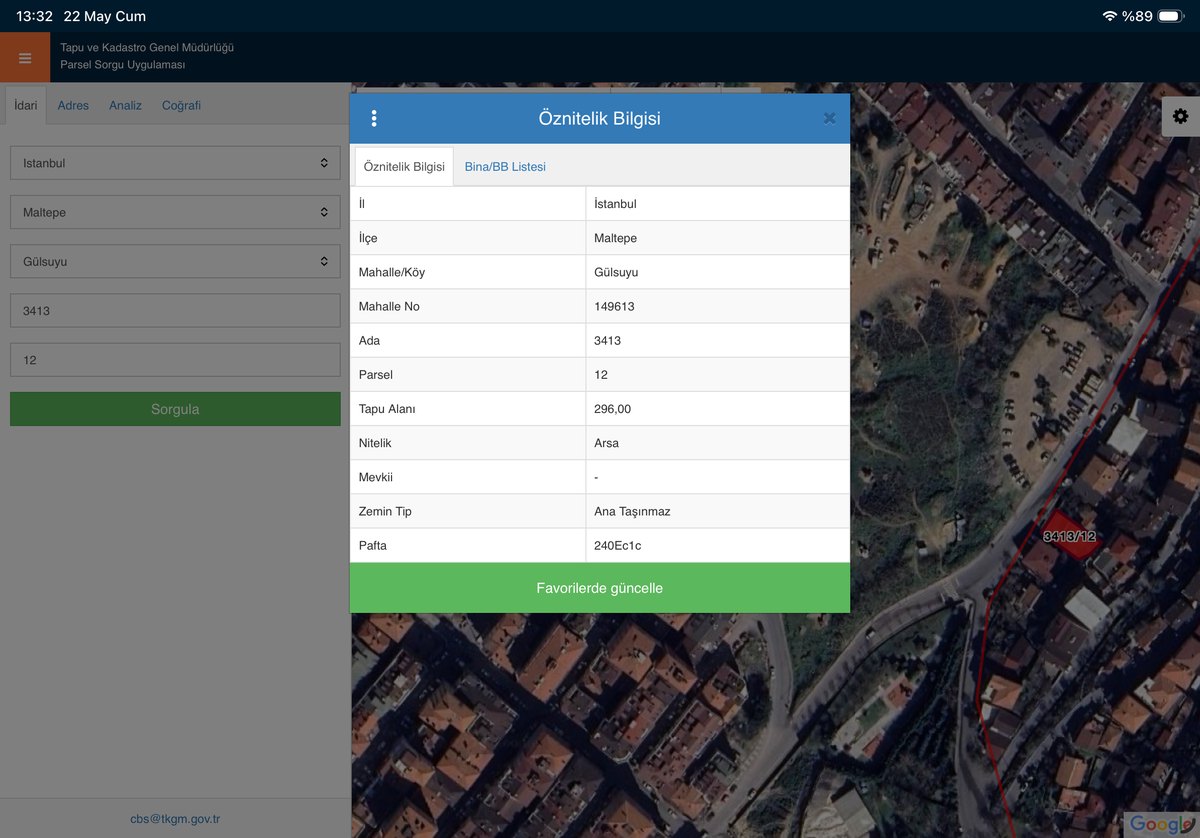Viewport: 1200px width, 838px height.
Task: Select the Öznitelik Bilgisi tab
Action: pyautogui.click(x=404, y=167)
